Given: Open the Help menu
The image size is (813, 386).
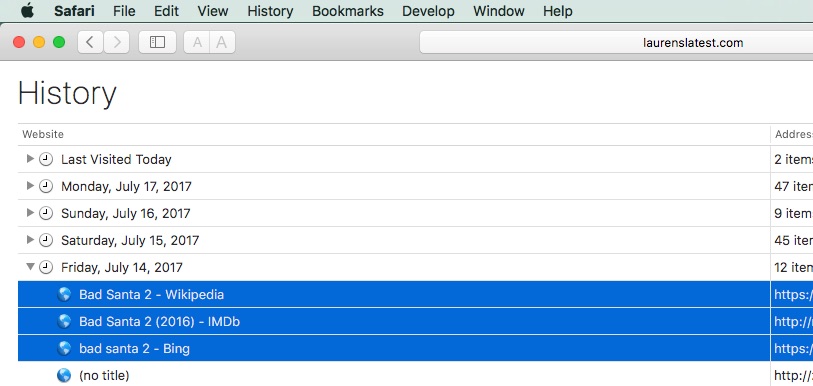Looking at the screenshot, I should pos(558,11).
